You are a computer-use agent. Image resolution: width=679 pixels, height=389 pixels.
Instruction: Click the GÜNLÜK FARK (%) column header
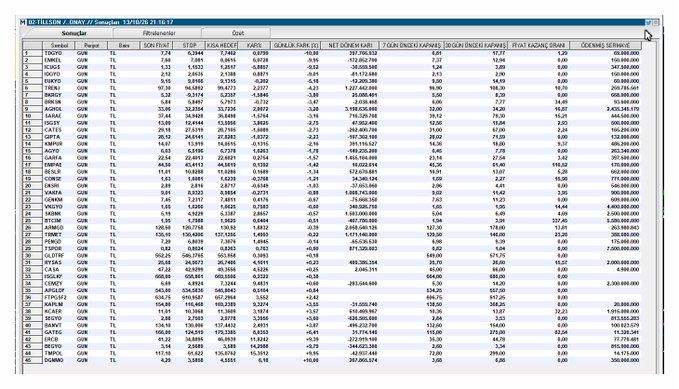click(x=295, y=45)
